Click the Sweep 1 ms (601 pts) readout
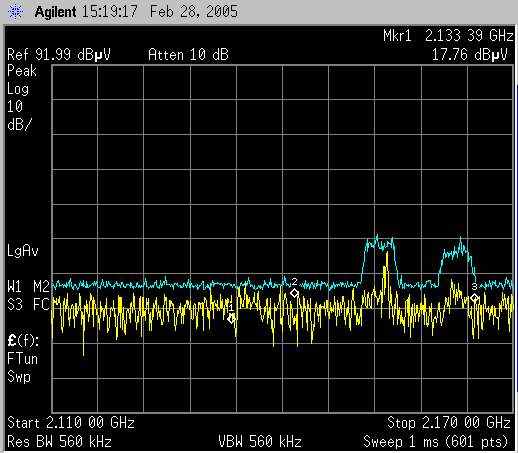The height and width of the screenshot is (453, 518). click(x=435, y=442)
